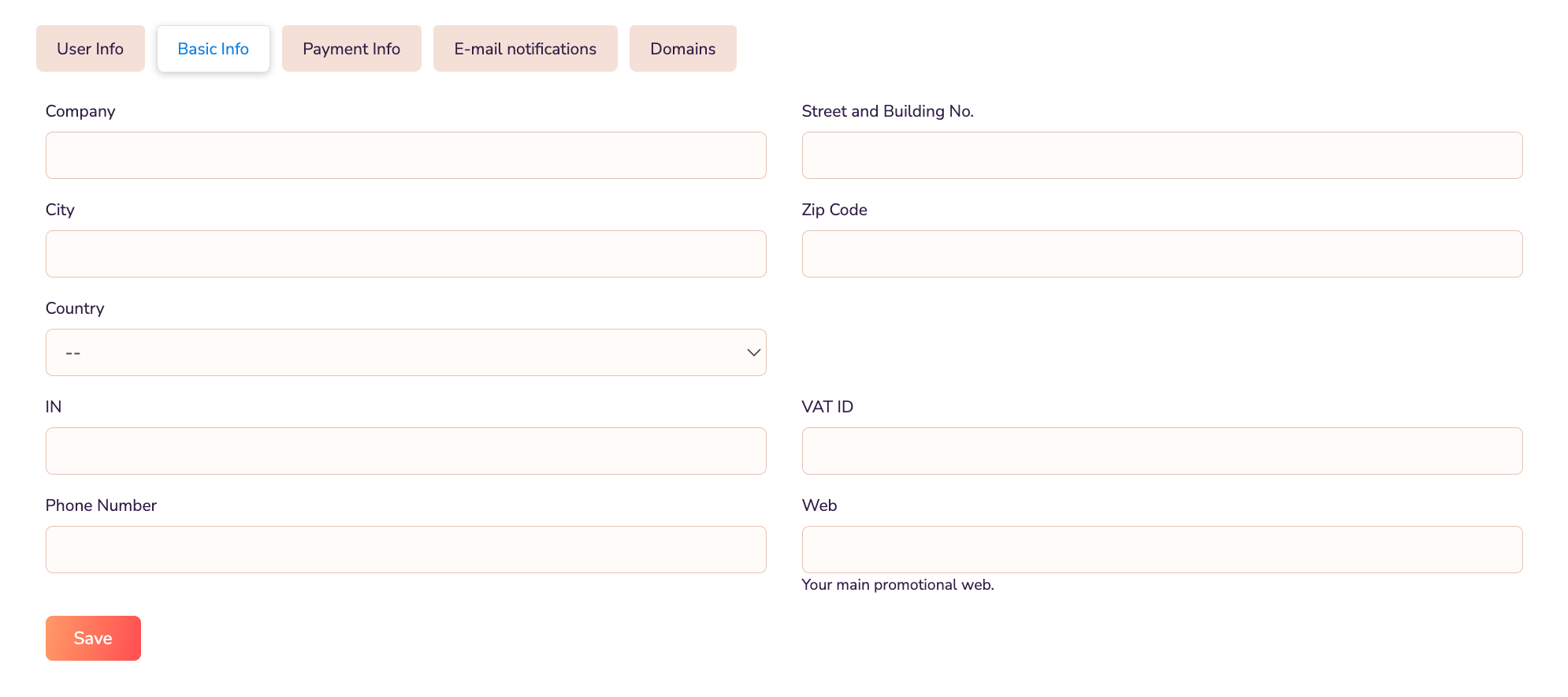Select the Basic Info tab
Viewport: 1568px width, 697px height.
pos(213,49)
